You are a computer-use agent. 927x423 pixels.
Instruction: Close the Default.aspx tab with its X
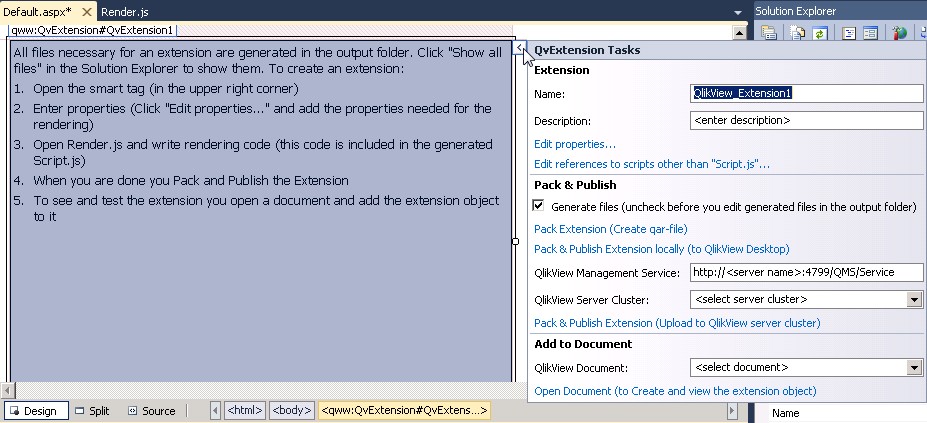tap(86, 11)
